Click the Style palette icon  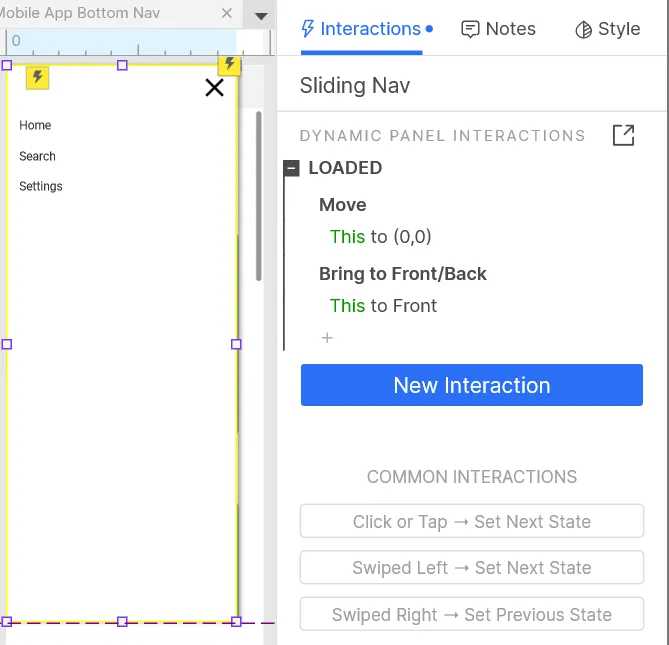[584, 30]
